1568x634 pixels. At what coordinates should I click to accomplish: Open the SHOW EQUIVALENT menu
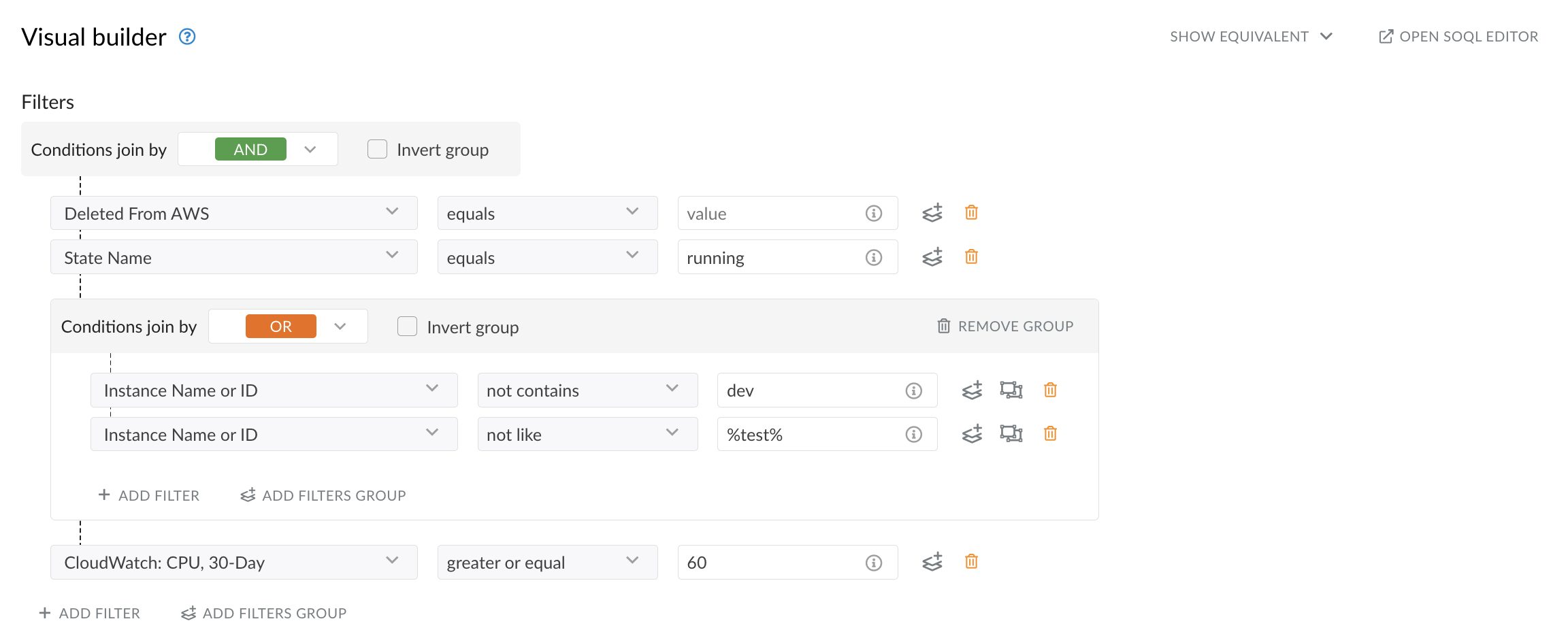(1251, 36)
